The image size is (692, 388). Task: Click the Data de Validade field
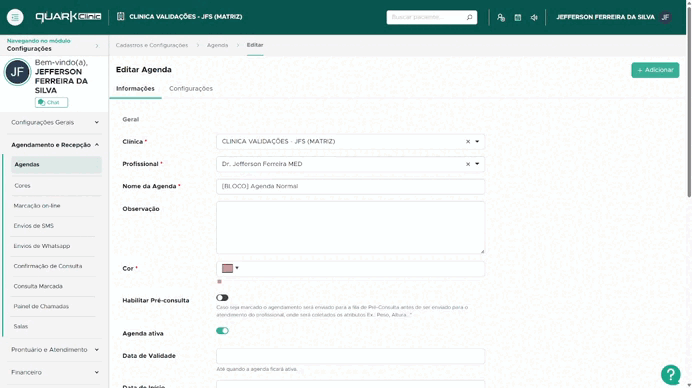click(x=350, y=356)
